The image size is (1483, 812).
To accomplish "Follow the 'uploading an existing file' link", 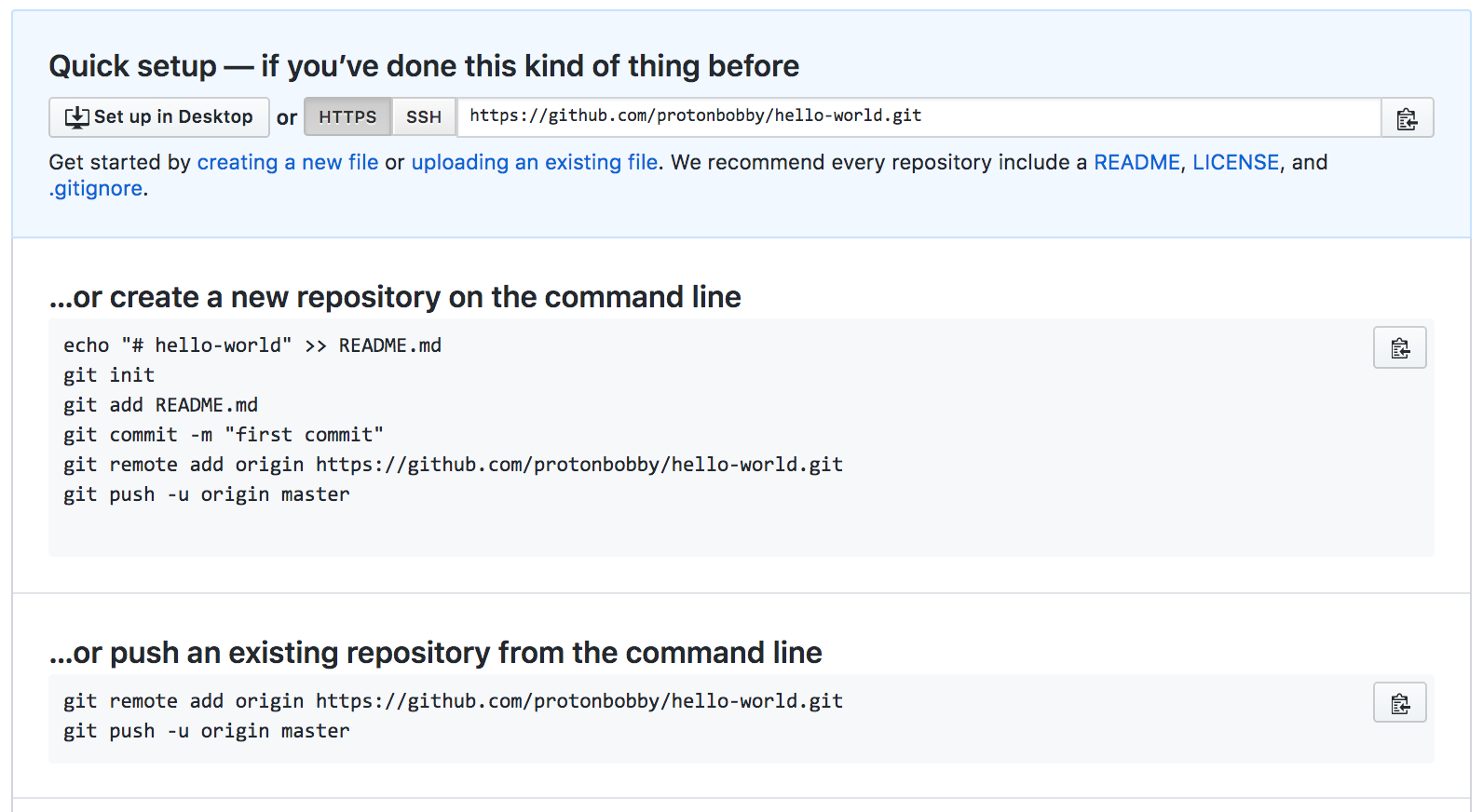I will [534, 162].
